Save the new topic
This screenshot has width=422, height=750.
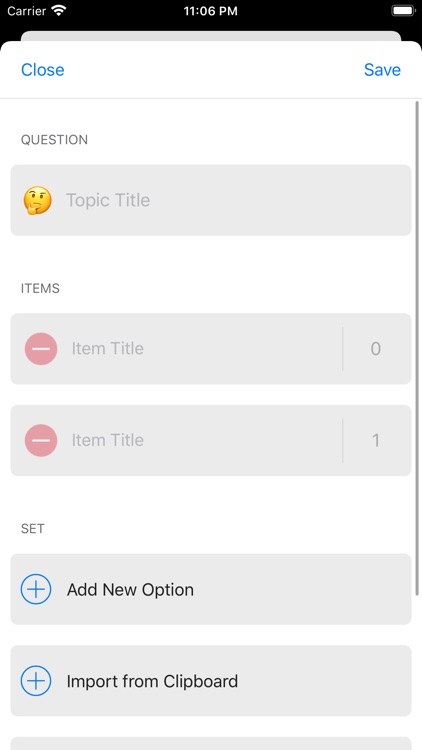(382, 70)
